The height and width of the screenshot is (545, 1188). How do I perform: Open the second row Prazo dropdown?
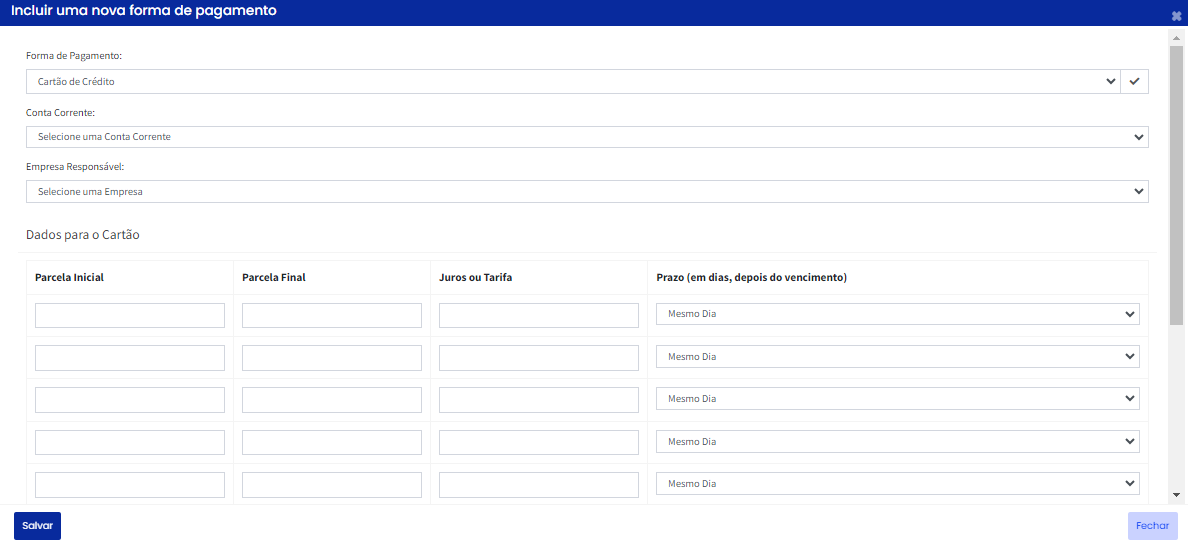[x=898, y=356]
